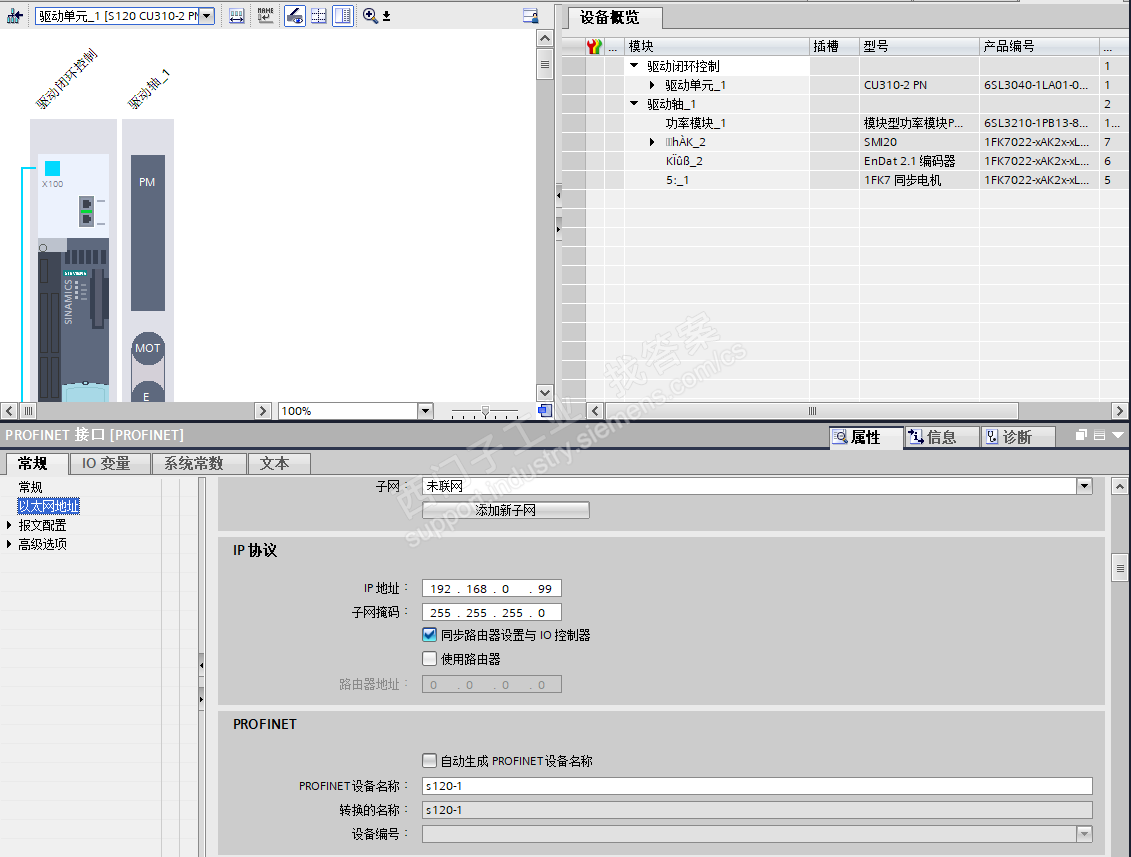The height and width of the screenshot is (857, 1131).
Task: Open the 设备编号 device number dropdown
Action: 1085,834
